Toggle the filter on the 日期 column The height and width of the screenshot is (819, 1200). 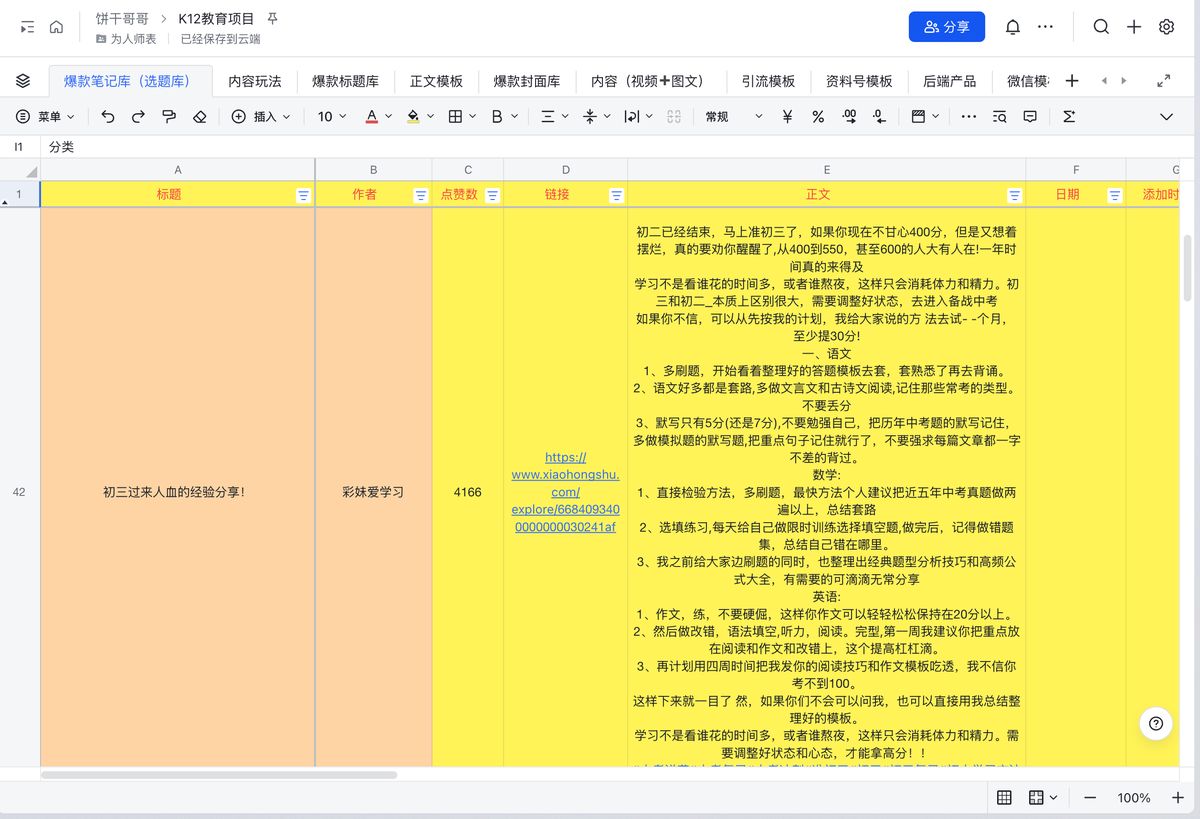(1113, 195)
